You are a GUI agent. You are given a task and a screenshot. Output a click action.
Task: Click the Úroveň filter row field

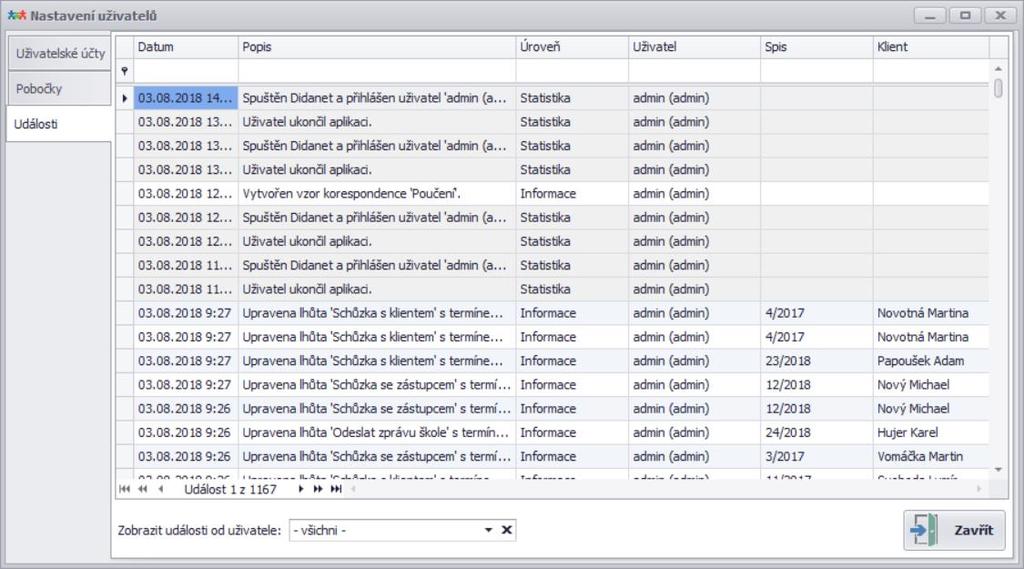pos(572,71)
